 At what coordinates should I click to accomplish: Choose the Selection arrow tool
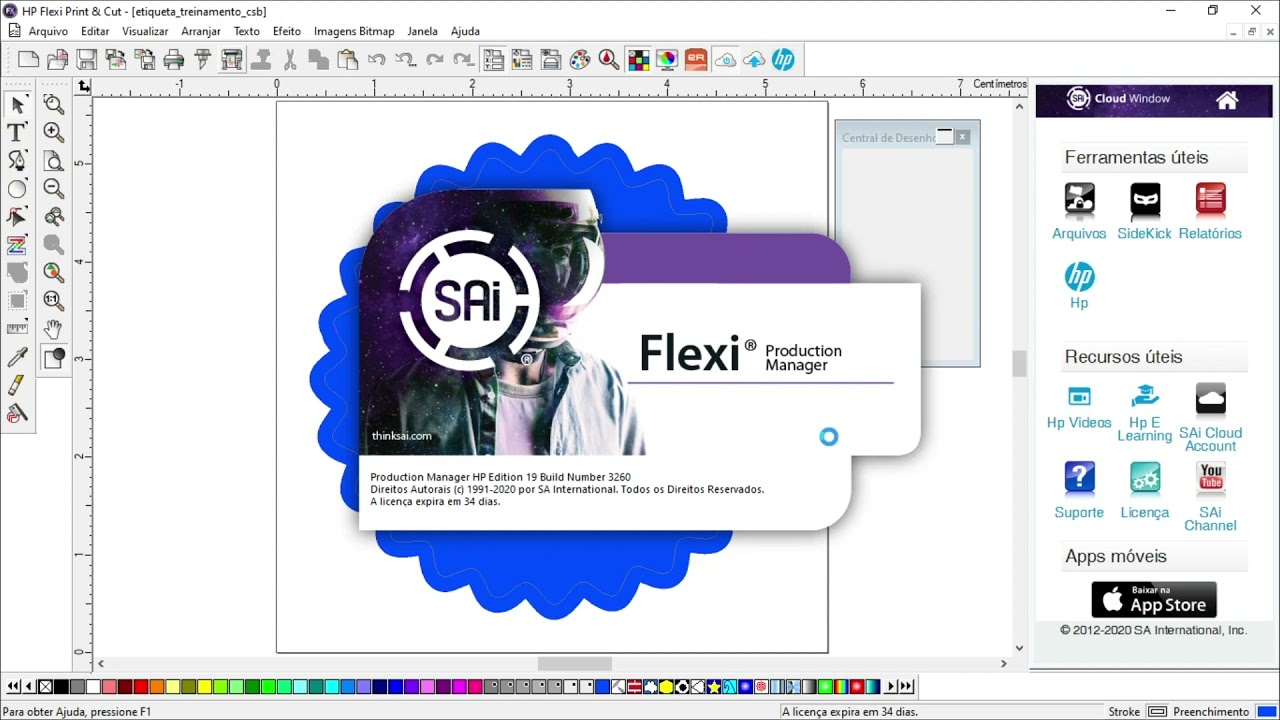pyautogui.click(x=17, y=105)
